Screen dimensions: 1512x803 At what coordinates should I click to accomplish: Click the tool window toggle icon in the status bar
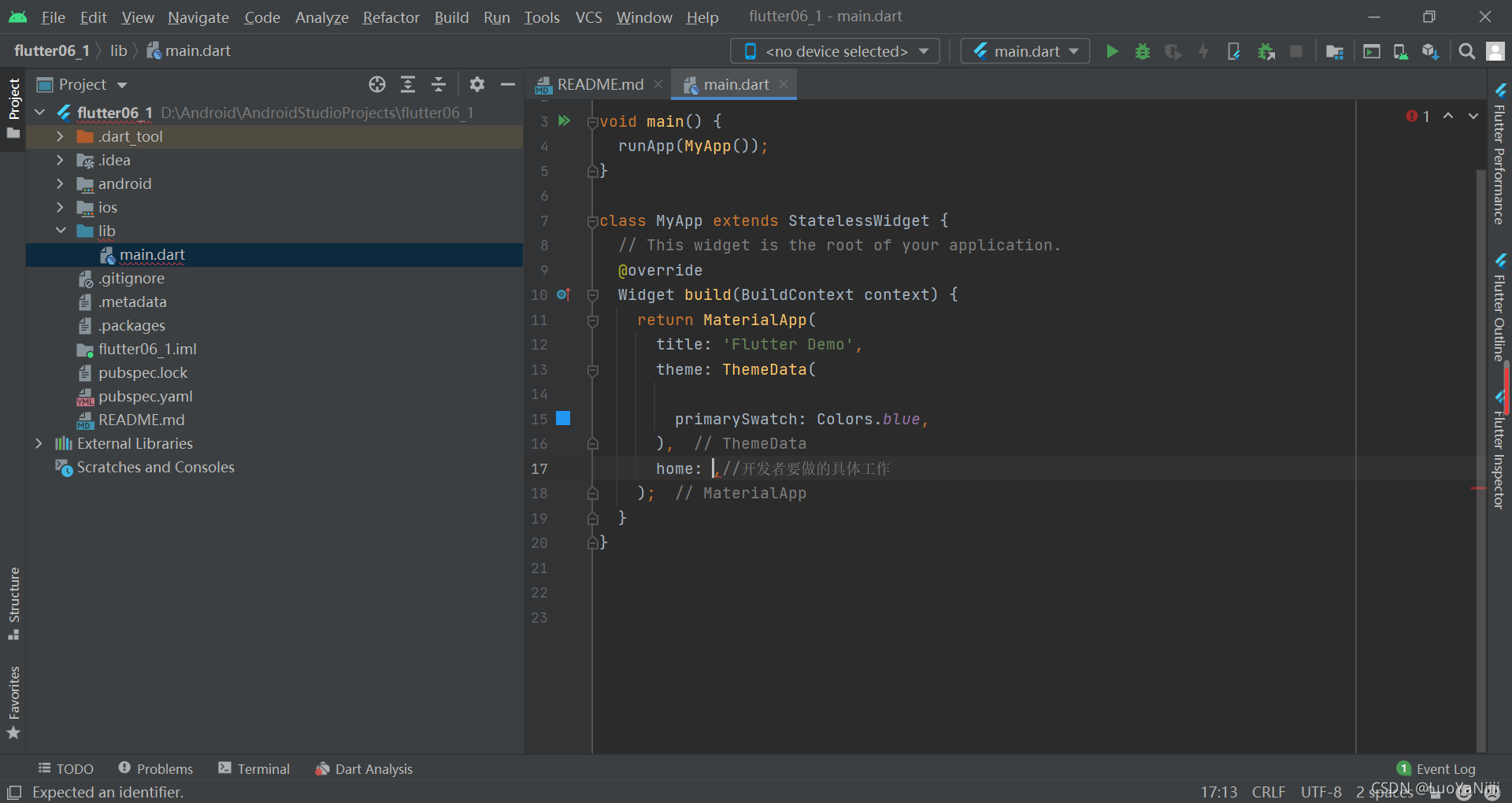pos(14,792)
